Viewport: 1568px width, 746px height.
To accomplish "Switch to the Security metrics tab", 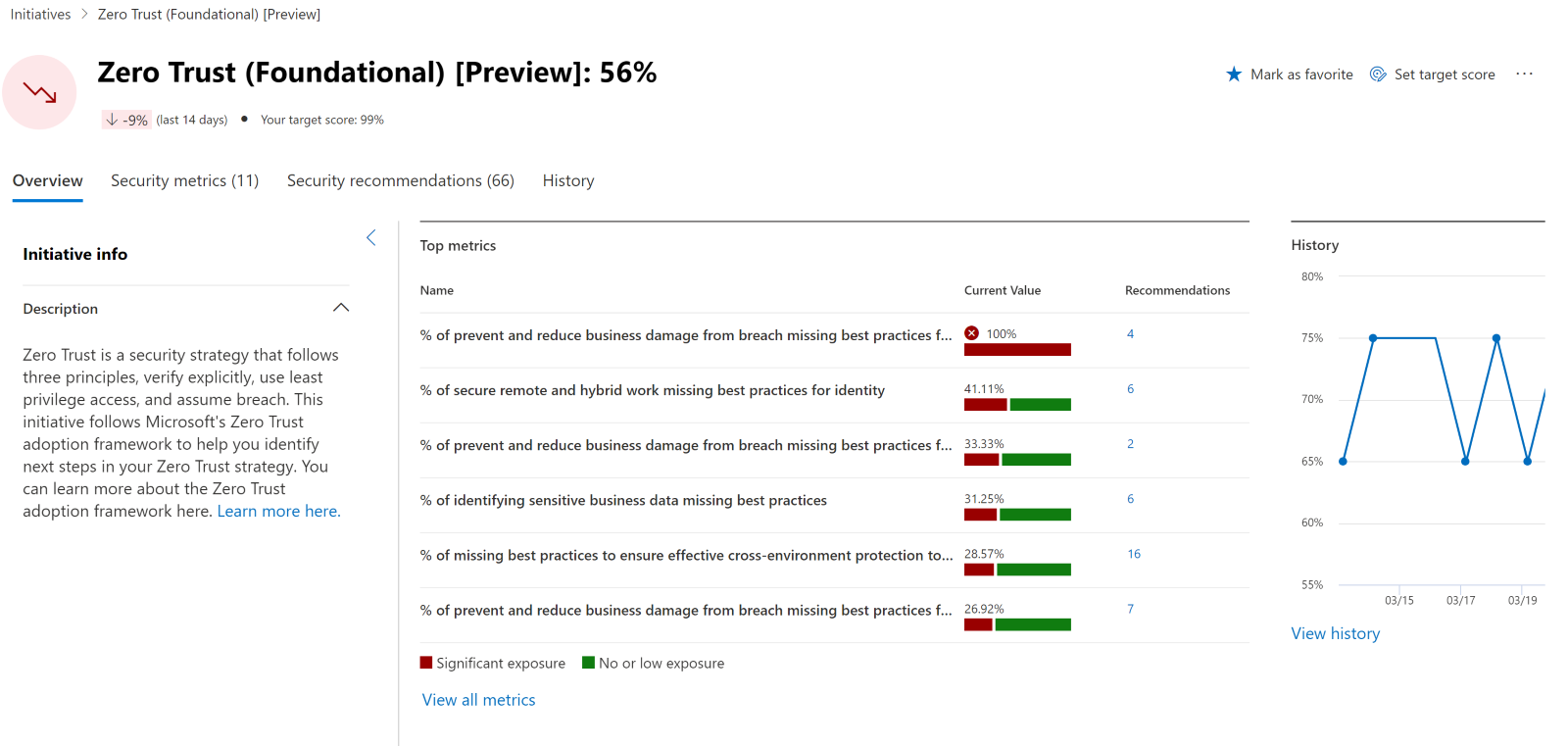I will coord(184,180).
